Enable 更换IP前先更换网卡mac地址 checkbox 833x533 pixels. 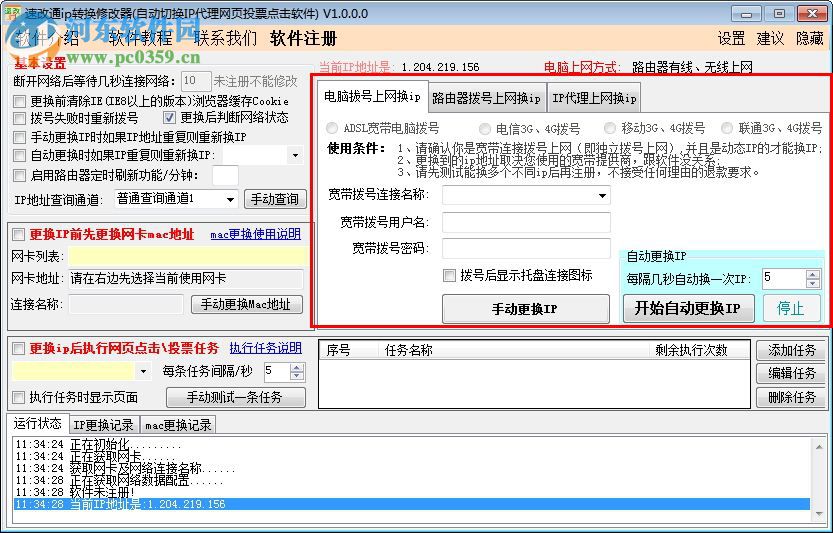[19, 234]
